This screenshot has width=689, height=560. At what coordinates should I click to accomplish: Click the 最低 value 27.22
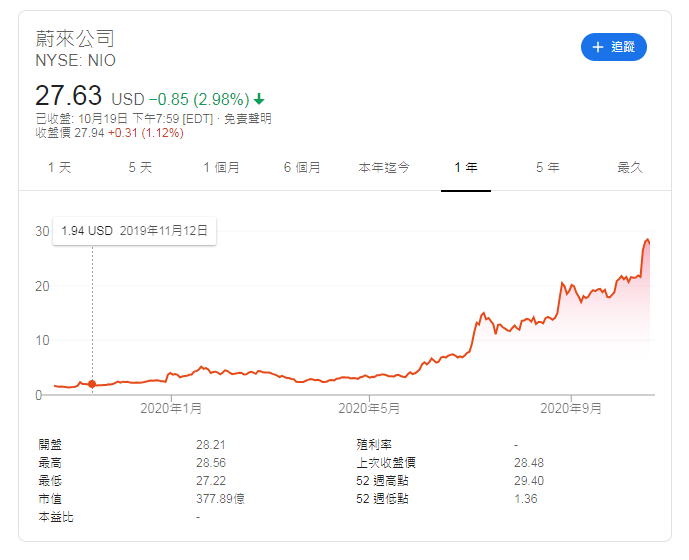click(211, 481)
